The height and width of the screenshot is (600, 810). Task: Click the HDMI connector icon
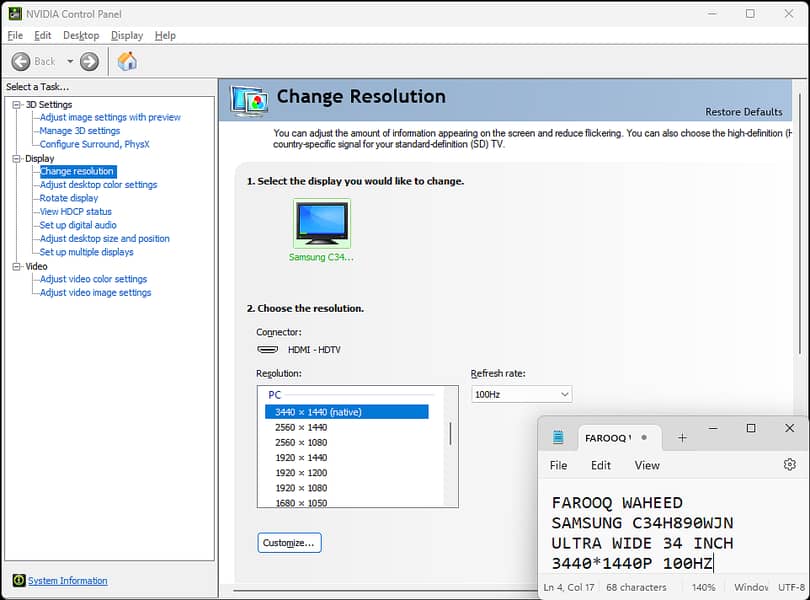pos(268,349)
